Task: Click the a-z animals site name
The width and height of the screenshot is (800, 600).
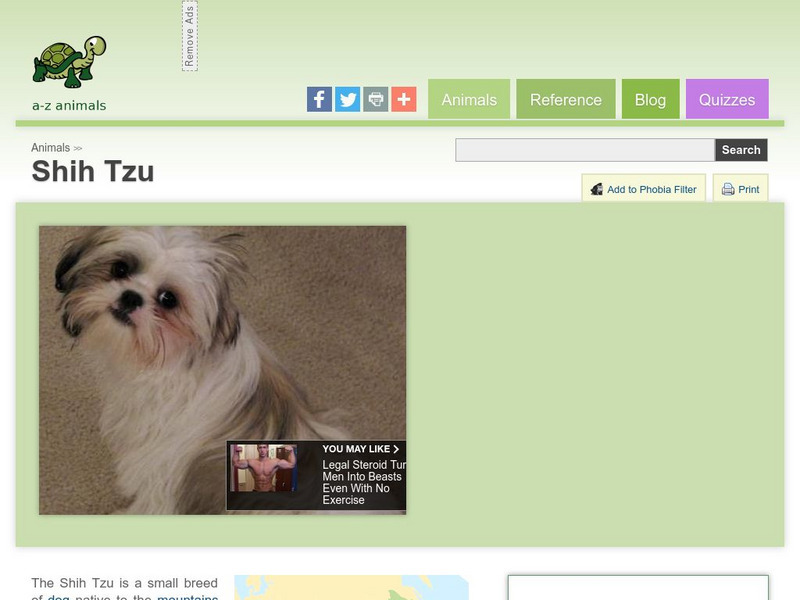Action: point(69,106)
